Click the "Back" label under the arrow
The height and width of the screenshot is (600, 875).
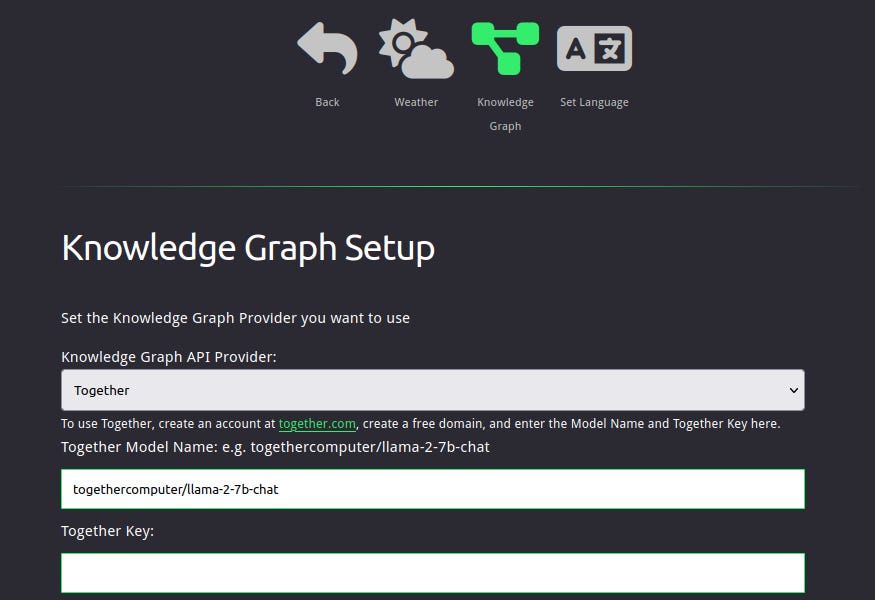pos(326,101)
